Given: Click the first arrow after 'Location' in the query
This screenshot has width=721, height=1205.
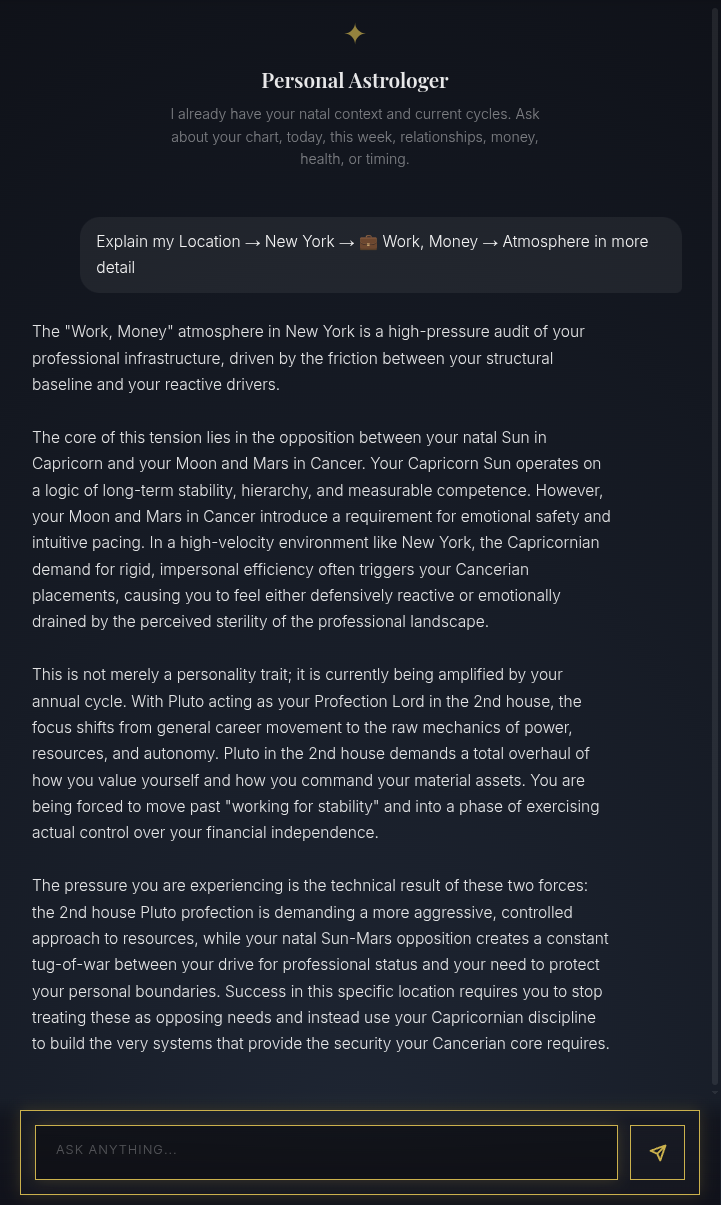Looking at the screenshot, I should (x=253, y=242).
